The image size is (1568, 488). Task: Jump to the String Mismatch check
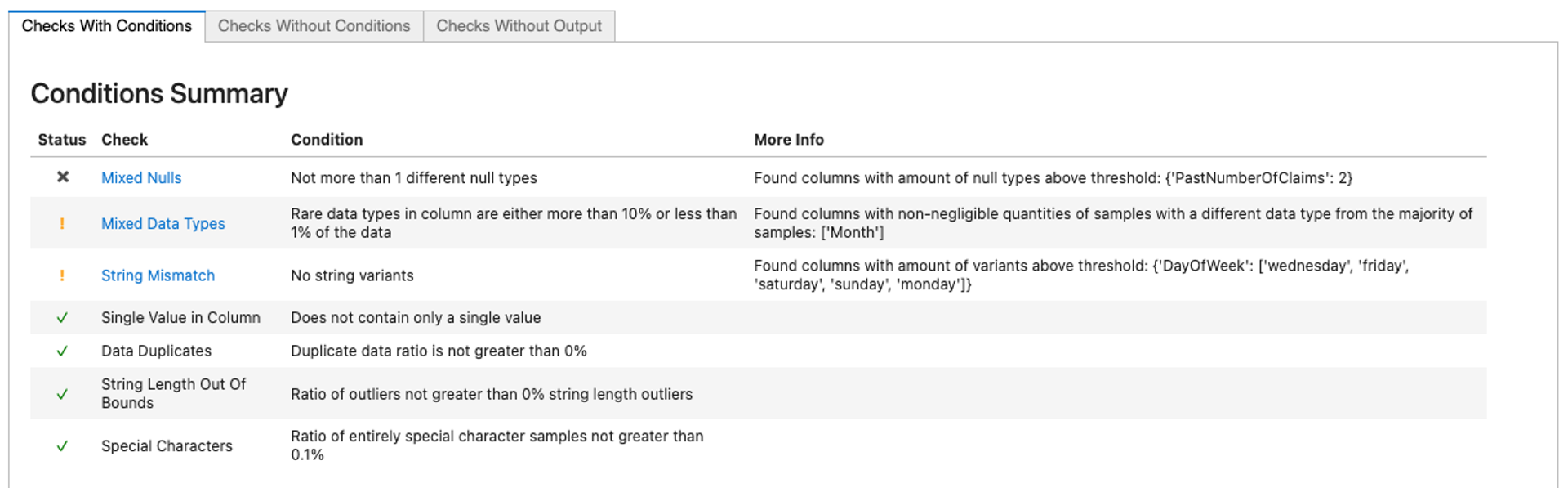158,276
